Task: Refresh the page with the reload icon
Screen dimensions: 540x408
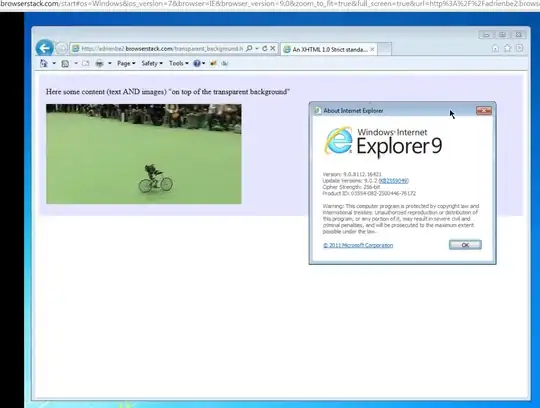Action: tap(264, 49)
